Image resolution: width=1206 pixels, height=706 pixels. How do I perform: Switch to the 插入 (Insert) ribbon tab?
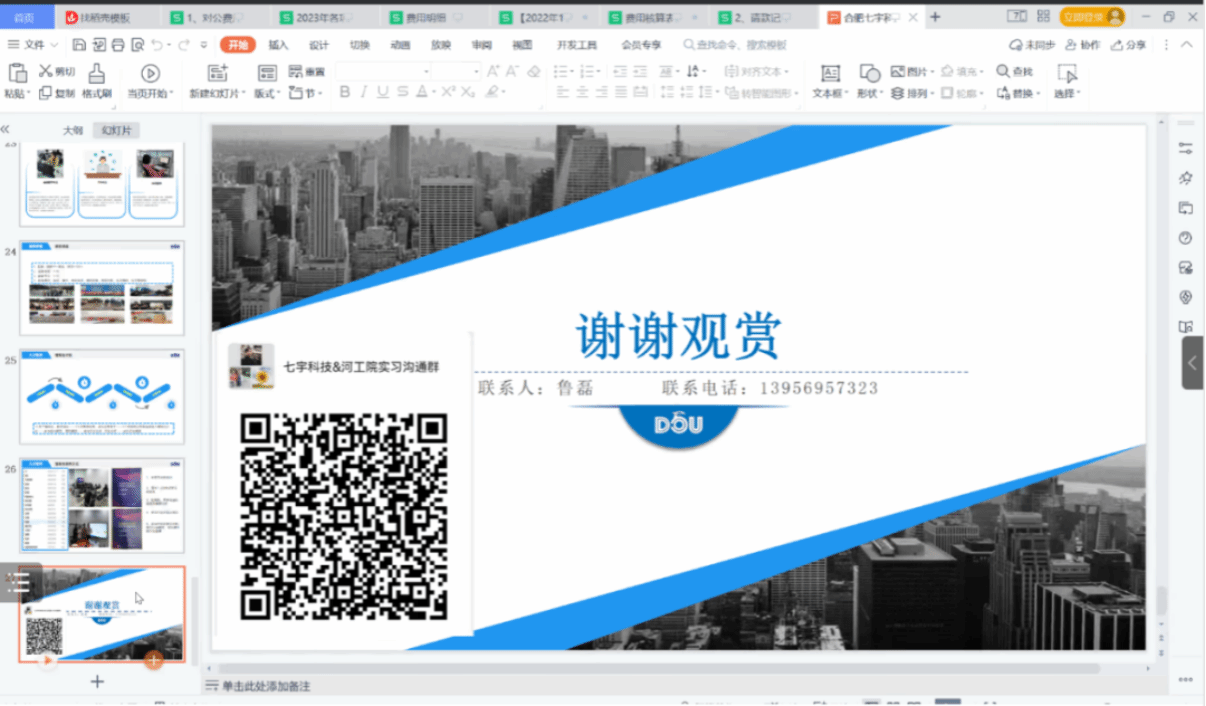(x=278, y=45)
